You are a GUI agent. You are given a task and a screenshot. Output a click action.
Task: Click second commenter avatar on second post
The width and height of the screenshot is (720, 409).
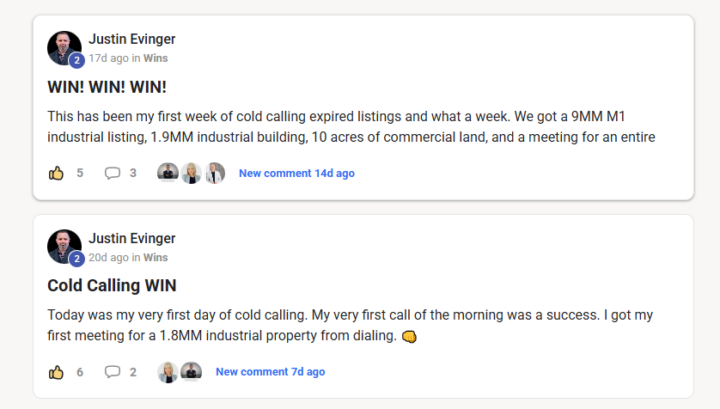point(191,372)
